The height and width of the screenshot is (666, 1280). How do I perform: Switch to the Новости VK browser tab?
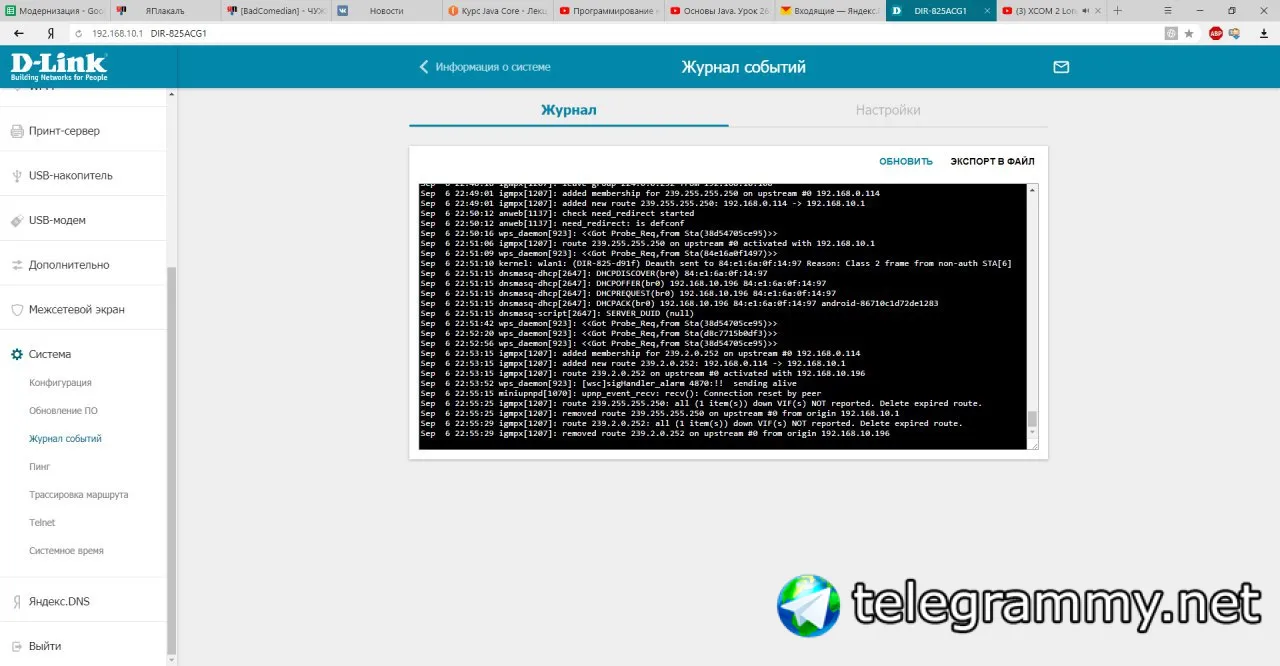(385, 11)
